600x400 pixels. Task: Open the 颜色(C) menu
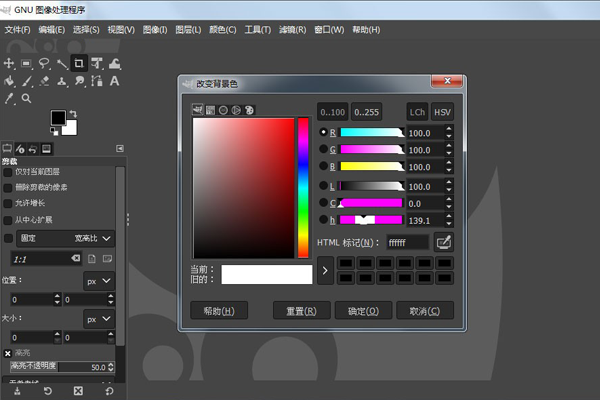point(223,30)
